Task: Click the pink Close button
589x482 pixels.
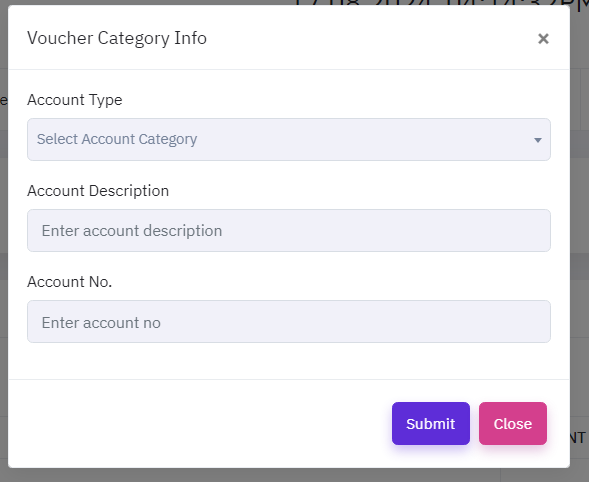Action: pos(513,423)
